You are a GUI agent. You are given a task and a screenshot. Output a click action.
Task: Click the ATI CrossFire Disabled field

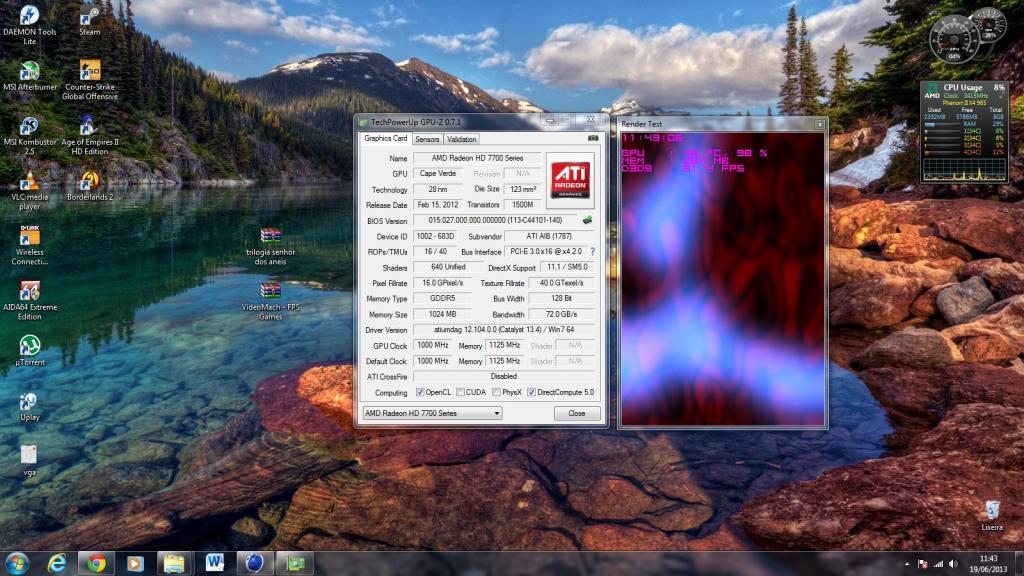(x=504, y=377)
